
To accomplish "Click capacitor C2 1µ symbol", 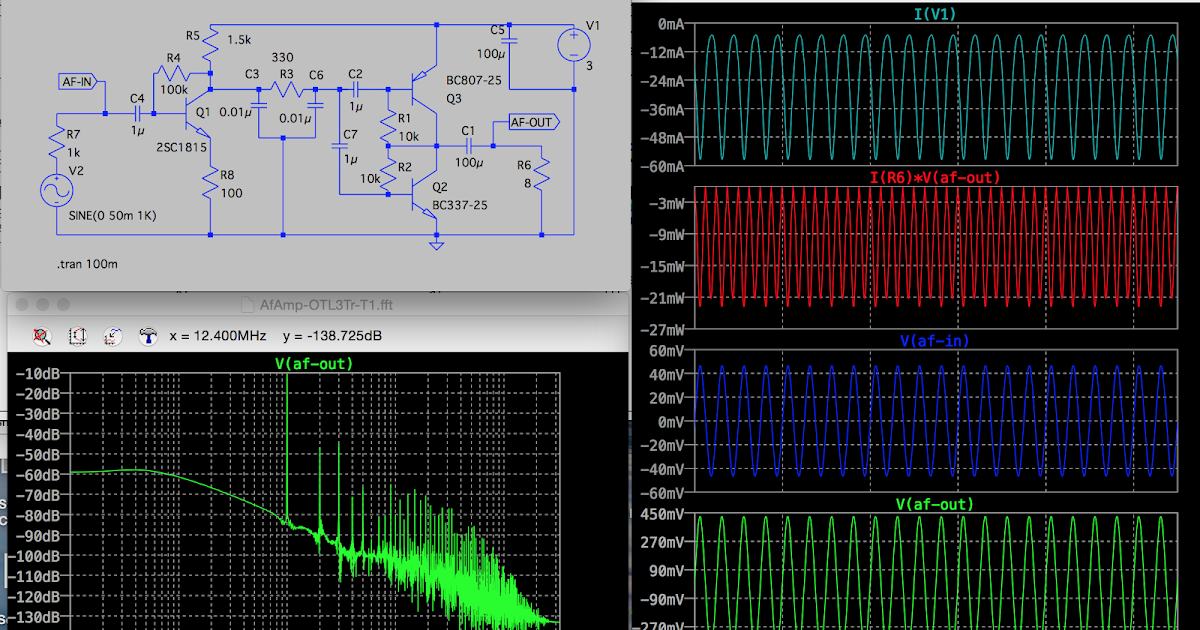I will point(355,89).
